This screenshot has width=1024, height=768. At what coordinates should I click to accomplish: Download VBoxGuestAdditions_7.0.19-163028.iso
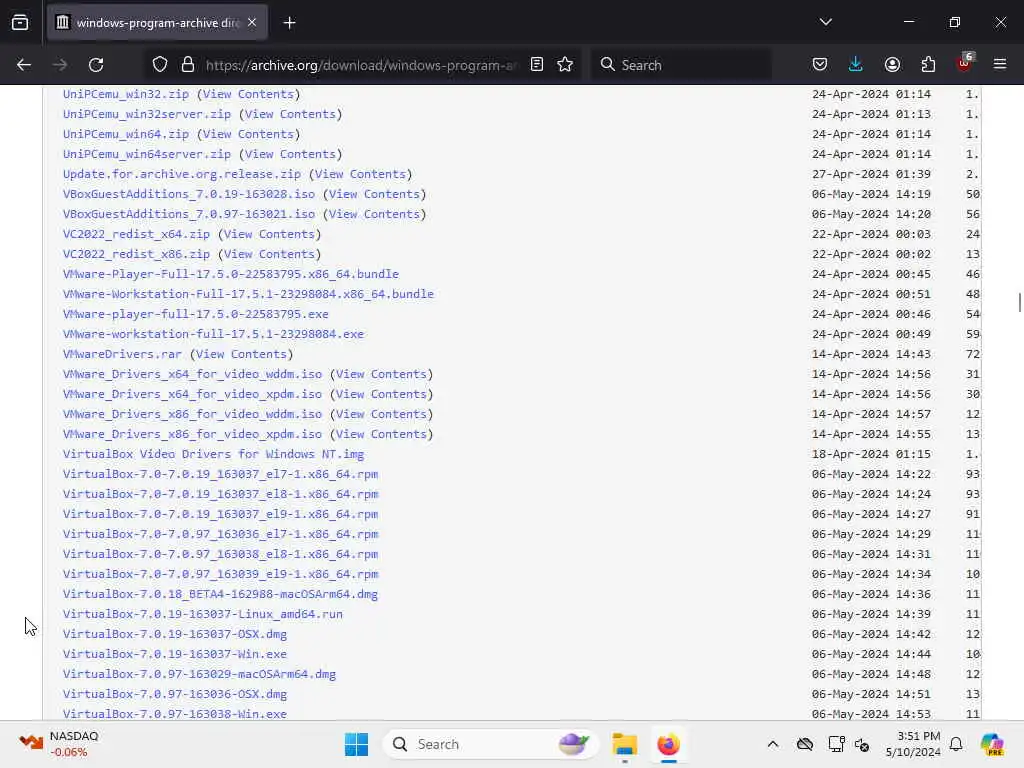(x=189, y=194)
